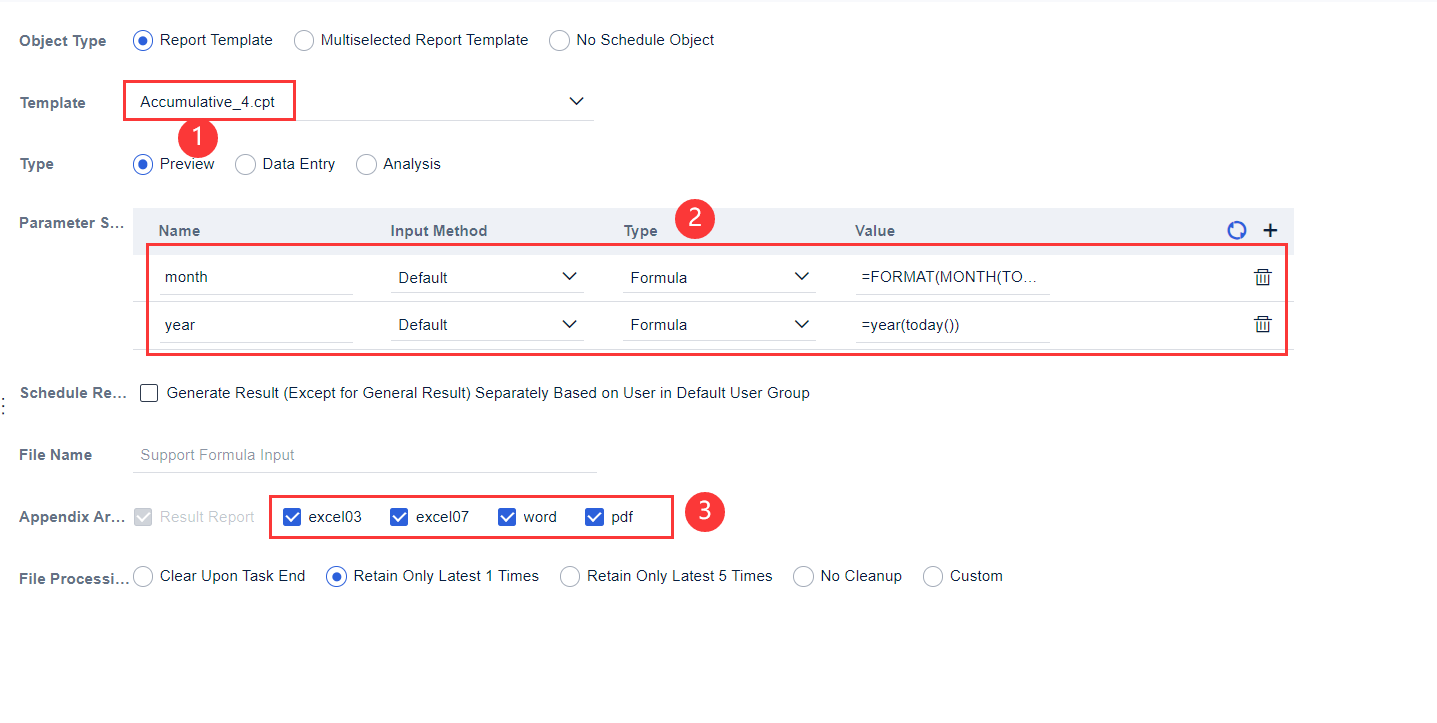Delete the year parameter row

[1262, 324]
